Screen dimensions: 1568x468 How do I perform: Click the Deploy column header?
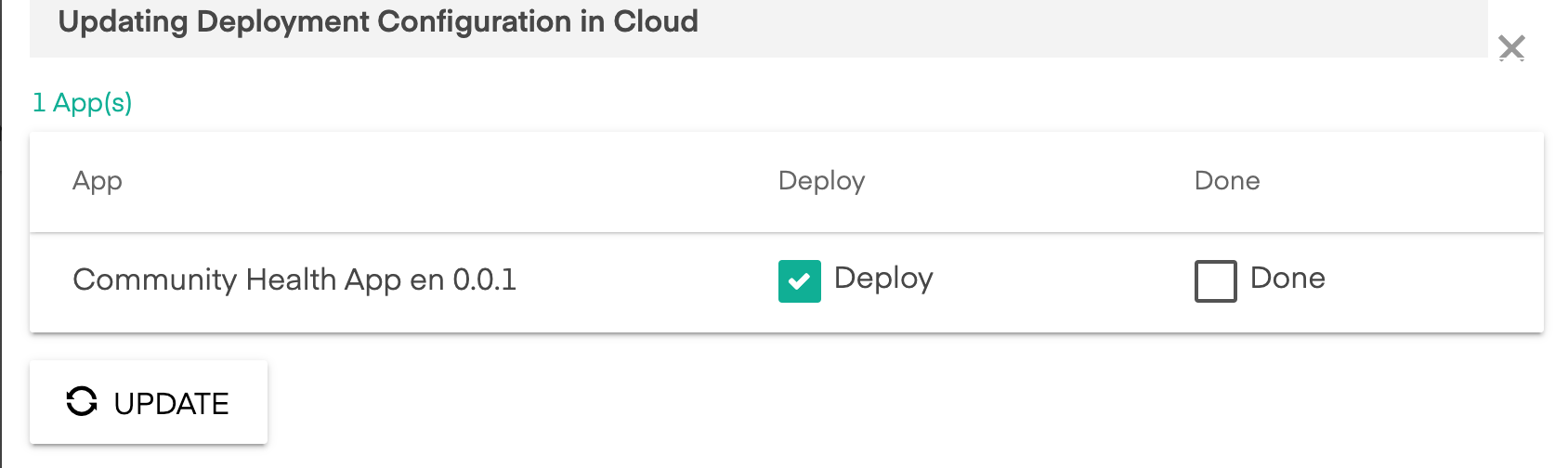point(821,181)
